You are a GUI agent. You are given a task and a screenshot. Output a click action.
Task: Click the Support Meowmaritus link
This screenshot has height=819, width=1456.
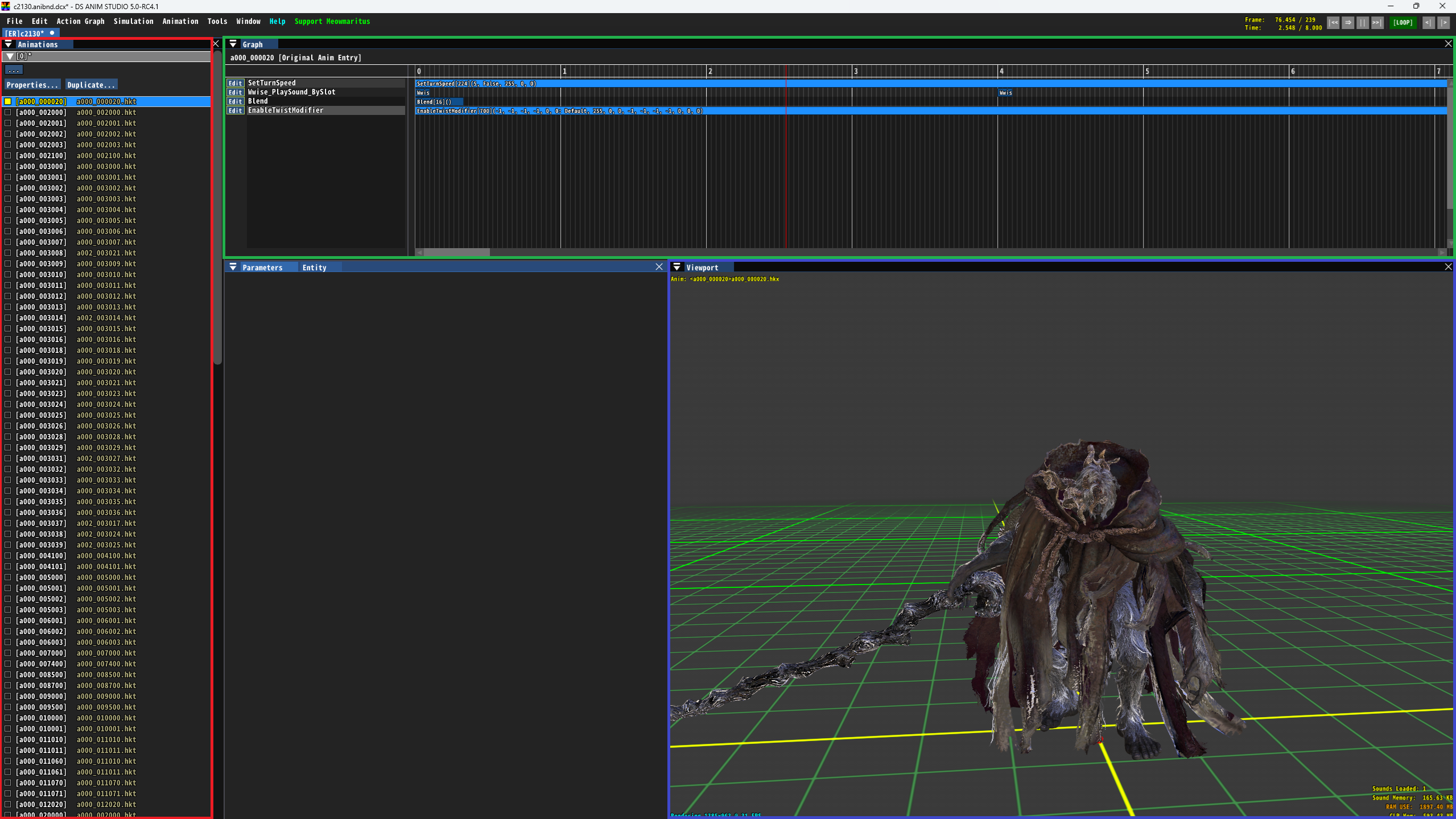pyautogui.click(x=332, y=21)
